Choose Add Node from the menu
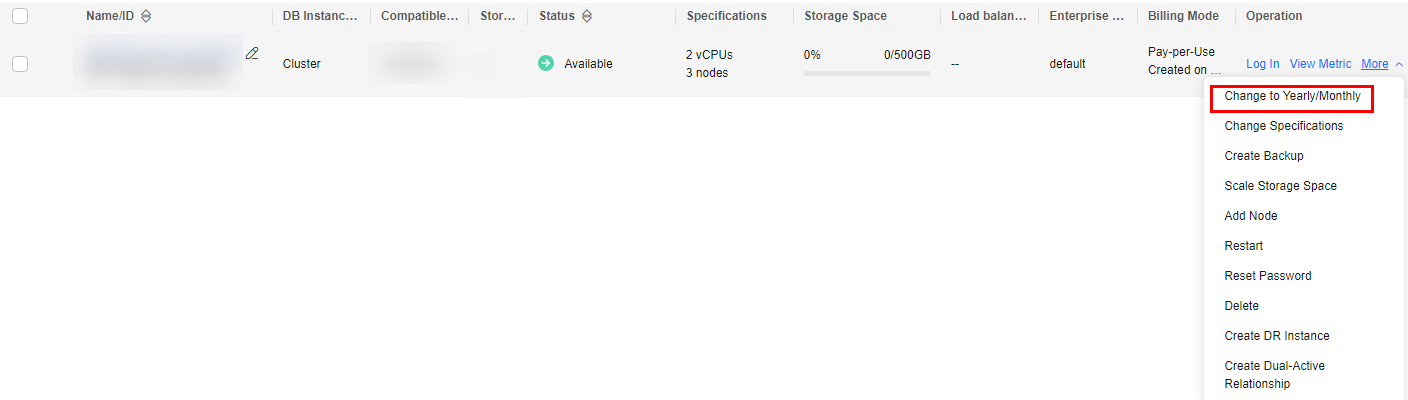The height and width of the screenshot is (400, 1408). pos(1251,216)
